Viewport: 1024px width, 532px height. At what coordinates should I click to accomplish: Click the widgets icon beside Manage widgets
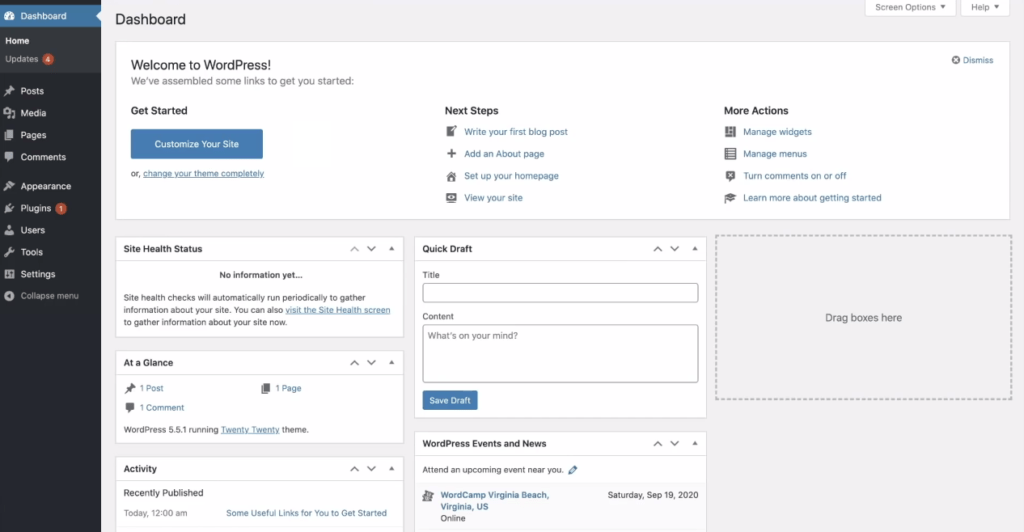730,132
